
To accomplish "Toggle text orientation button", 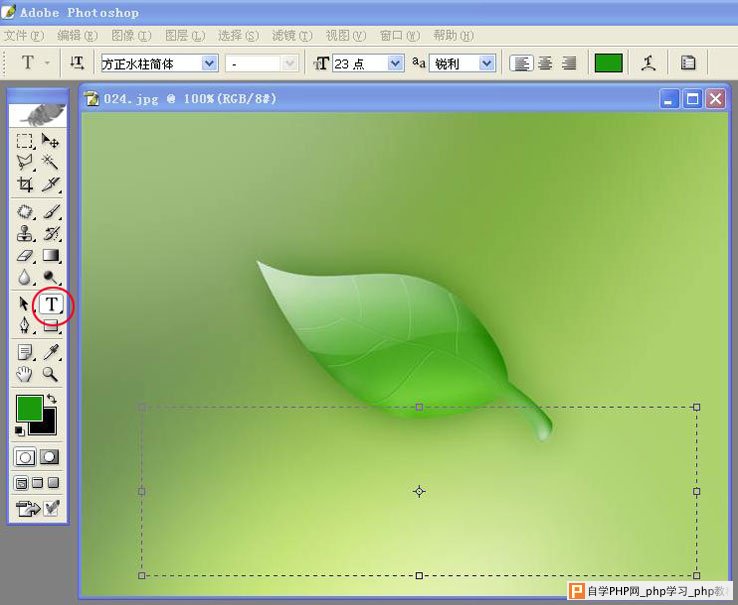I will point(77,63).
